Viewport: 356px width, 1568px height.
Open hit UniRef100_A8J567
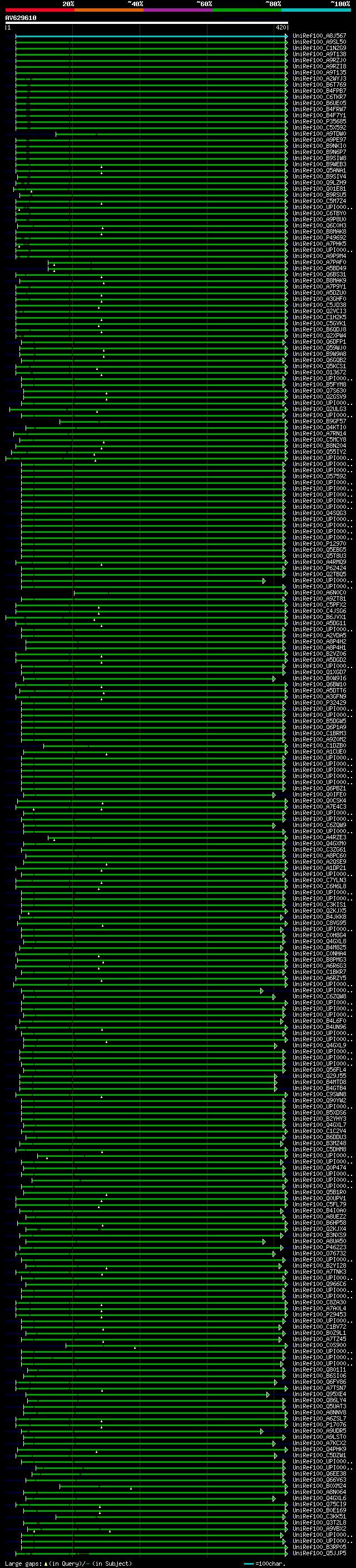coord(319,36)
